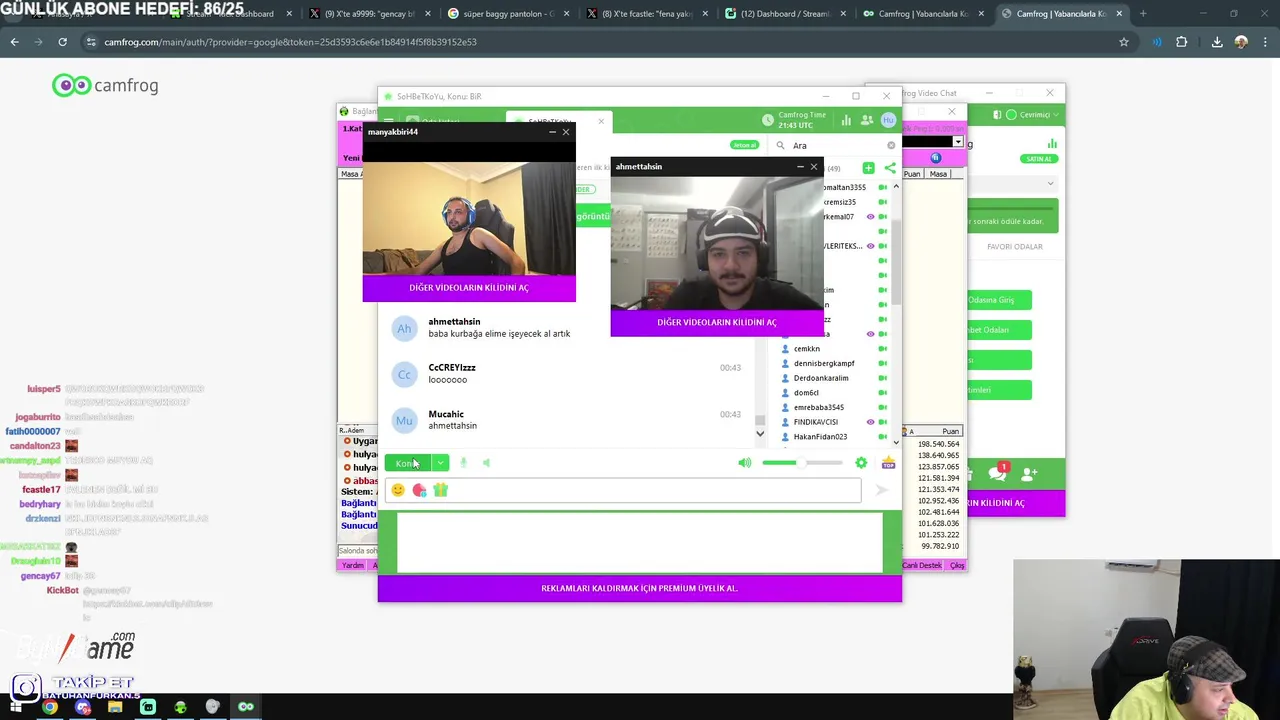Viewport: 1280px width, 720px height.
Task: Open the Chrome three-dot menu
Action: [1264, 42]
